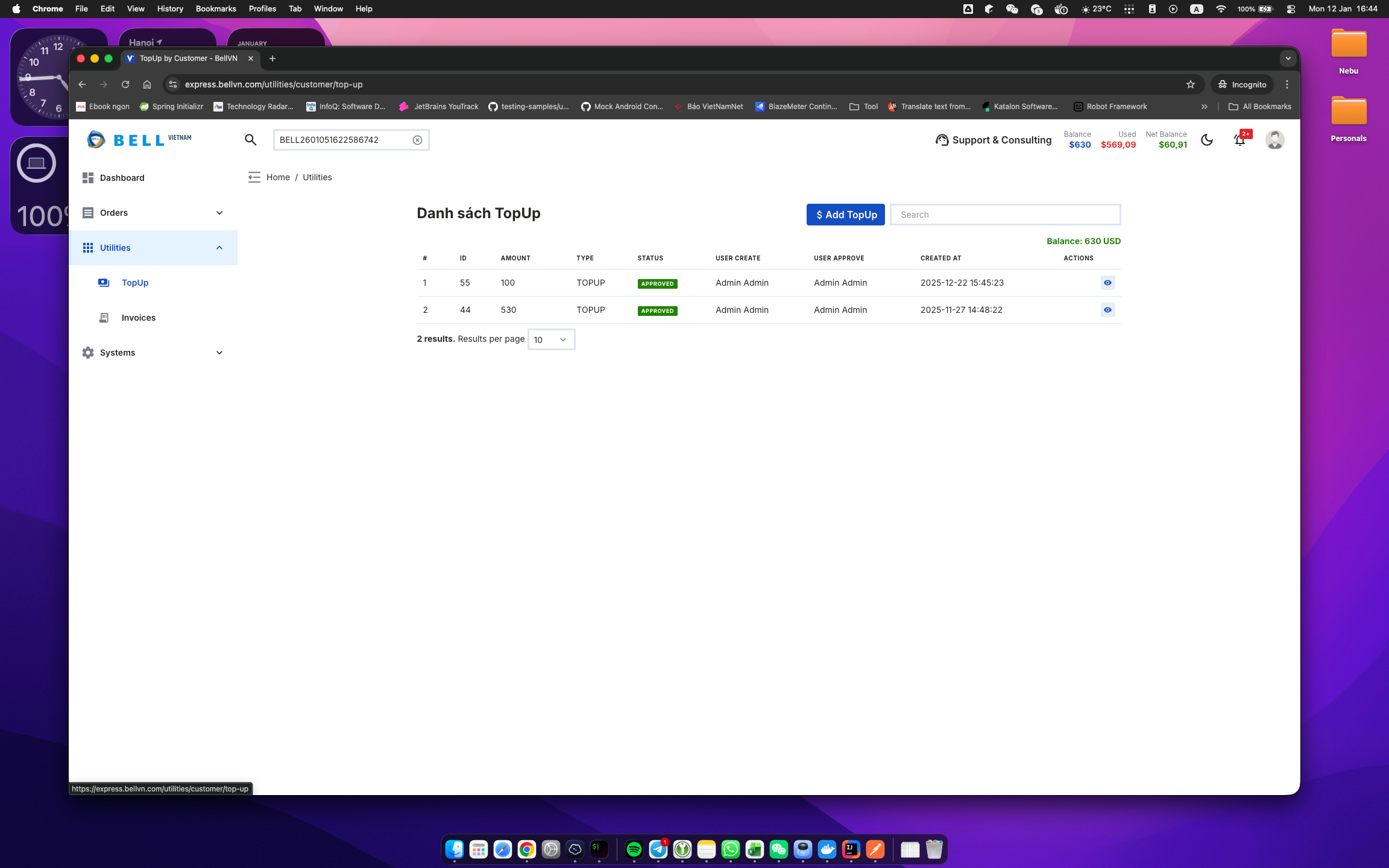Bookmark this page with the star icon
The height and width of the screenshot is (868, 1389).
(x=1190, y=84)
